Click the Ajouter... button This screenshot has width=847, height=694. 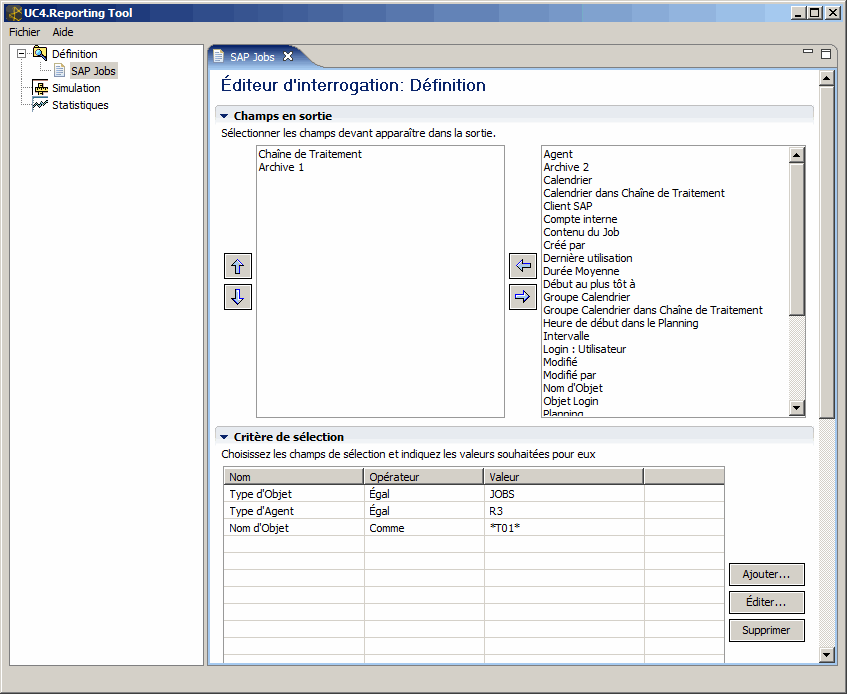[767, 574]
